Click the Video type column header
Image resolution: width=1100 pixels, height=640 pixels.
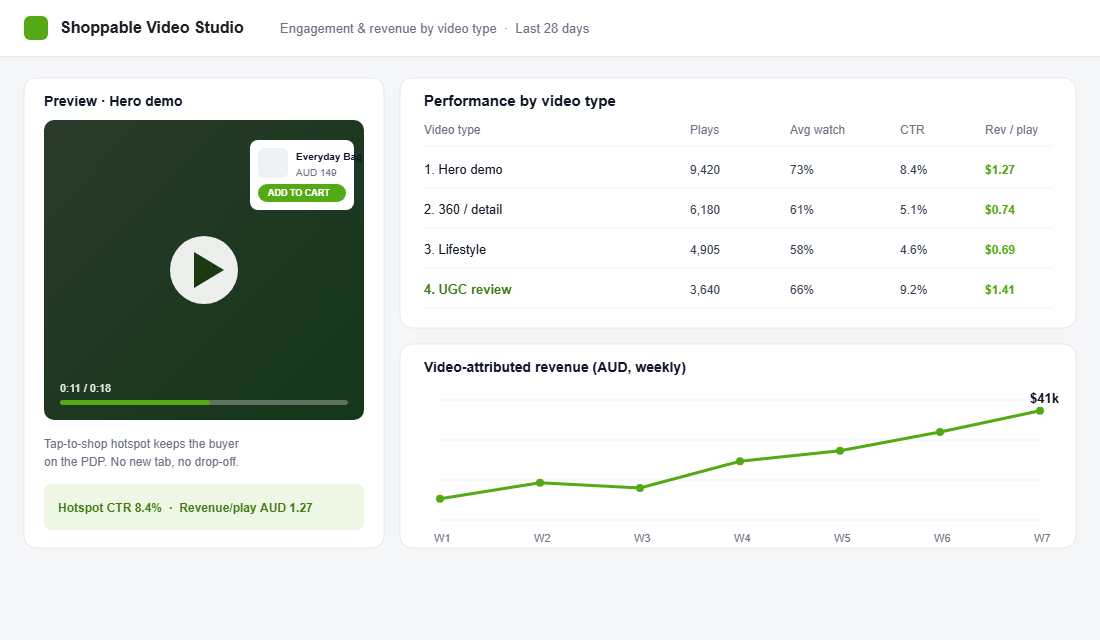coord(452,130)
